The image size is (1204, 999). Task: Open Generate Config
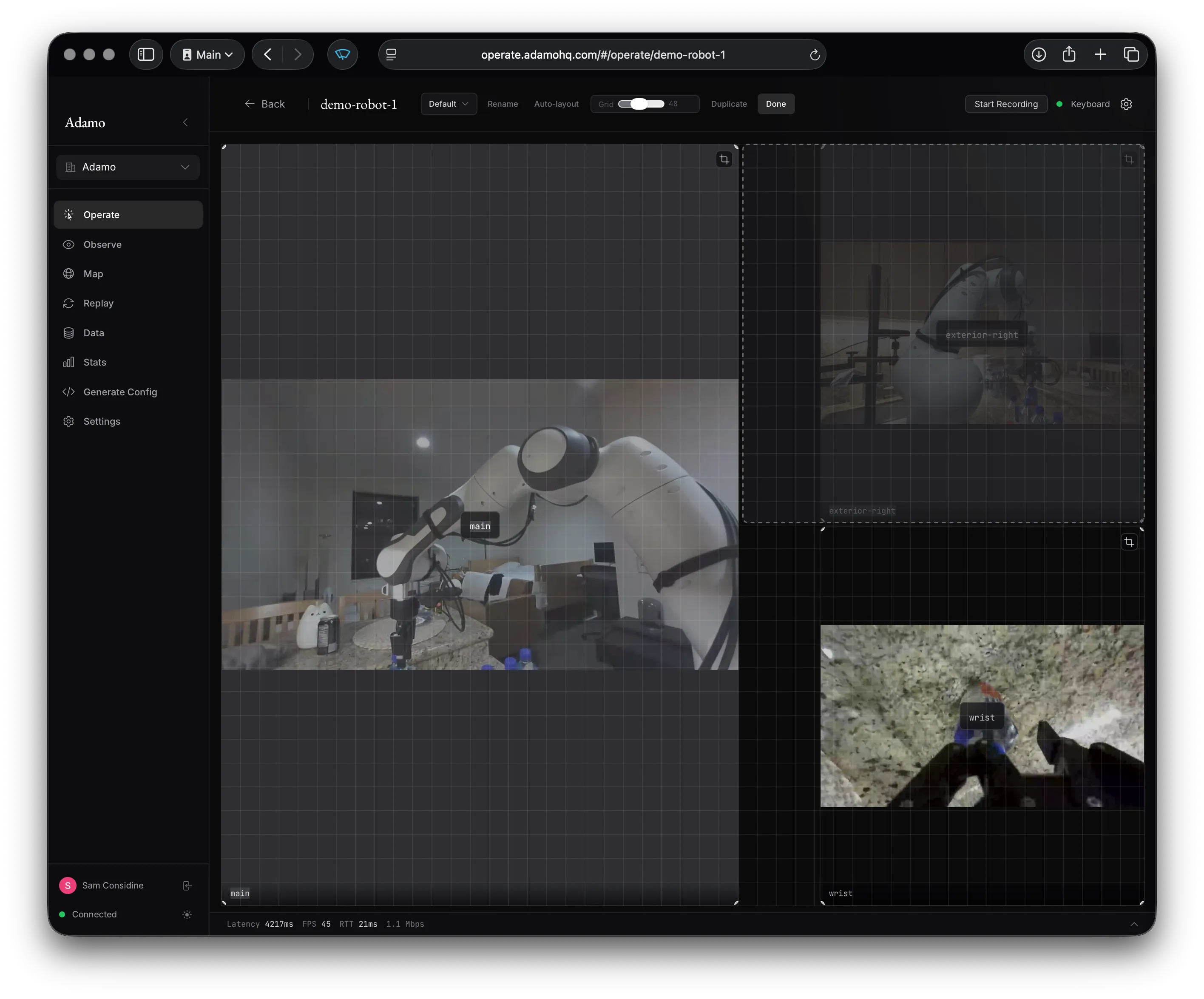pos(128,392)
